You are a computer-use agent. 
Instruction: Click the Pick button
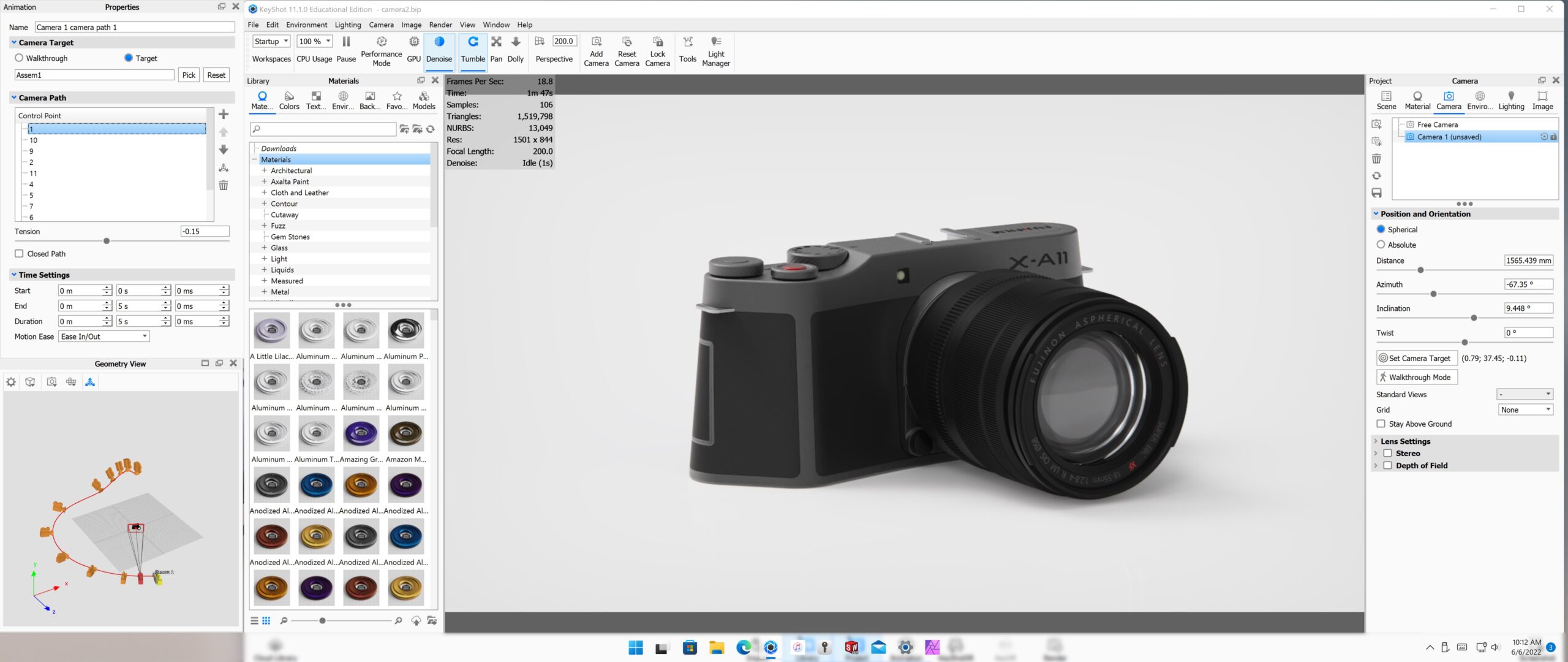click(189, 75)
